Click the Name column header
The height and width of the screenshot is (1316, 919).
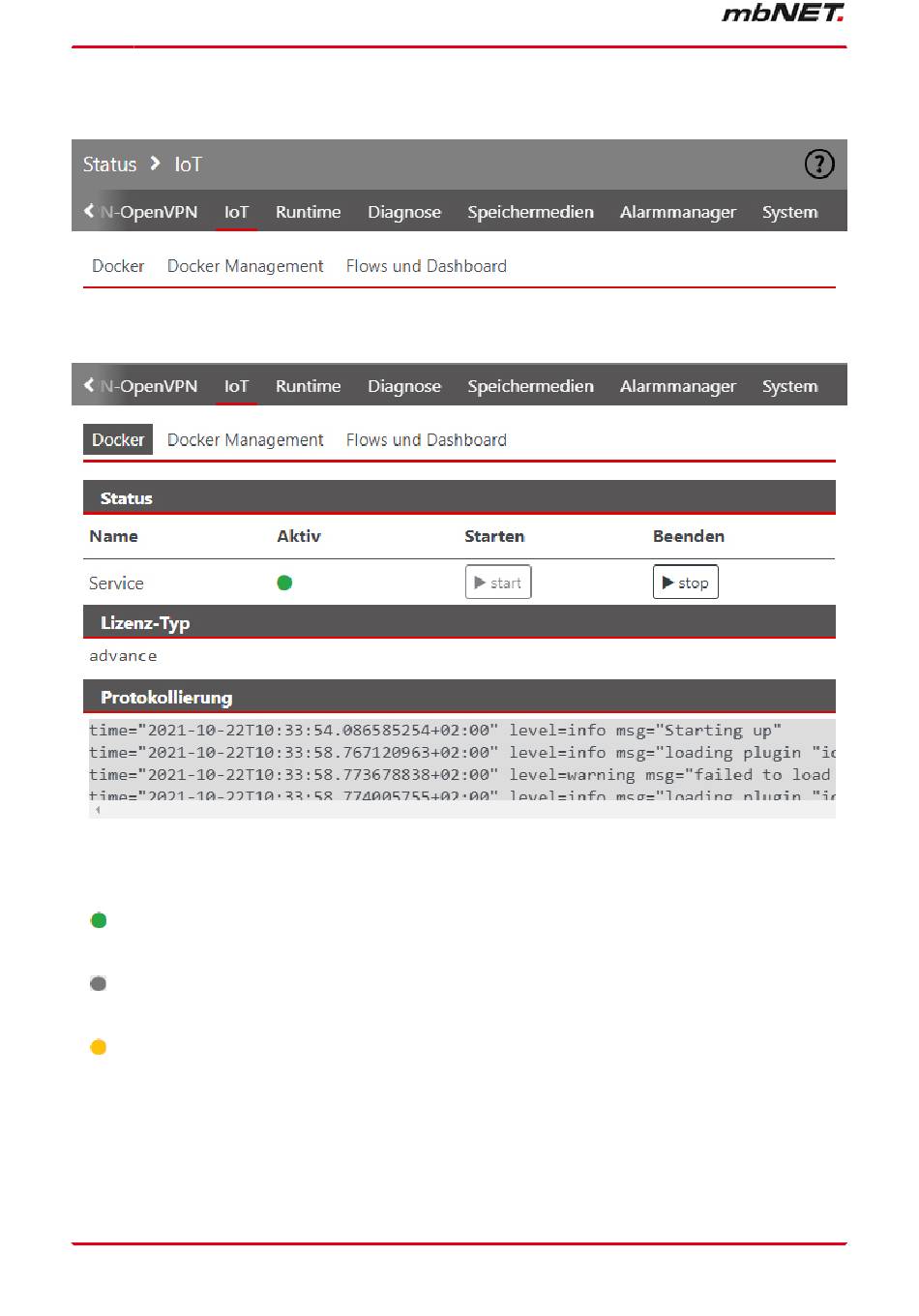[113, 536]
